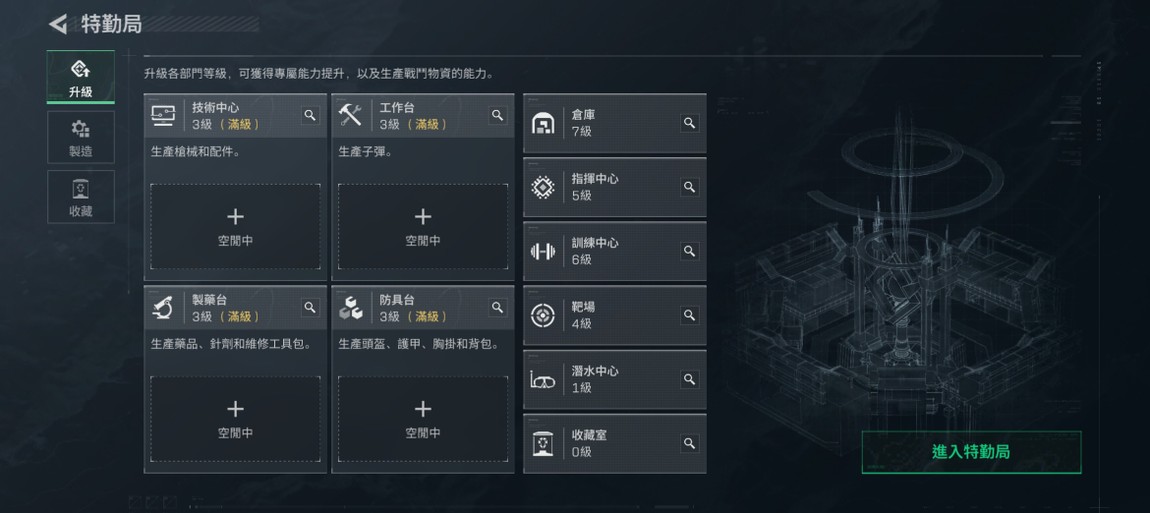
Task: Click the 工作台 empty 空閒中 slot
Action: click(x=423, y=226)
